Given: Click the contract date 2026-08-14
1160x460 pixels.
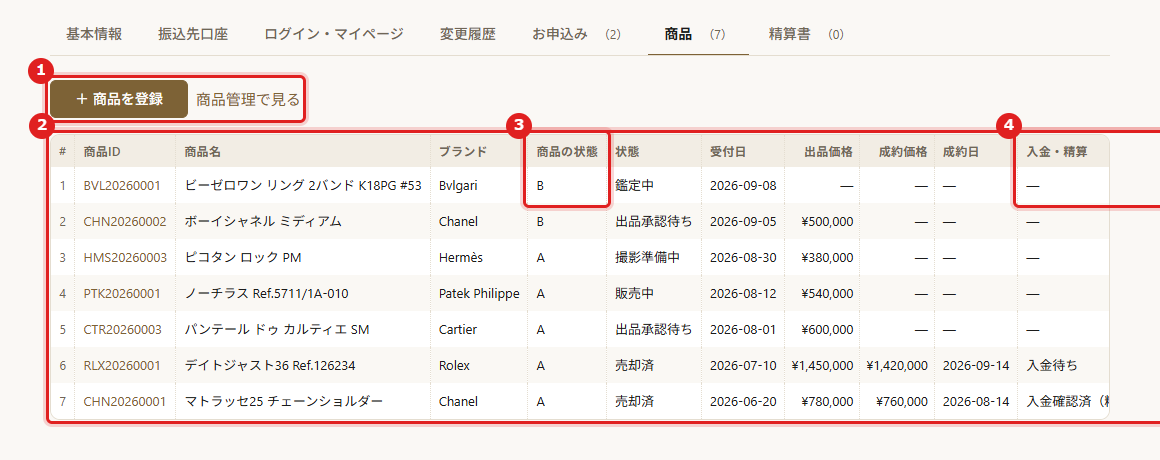Looking at the screenshot, I should click(977, 402).
